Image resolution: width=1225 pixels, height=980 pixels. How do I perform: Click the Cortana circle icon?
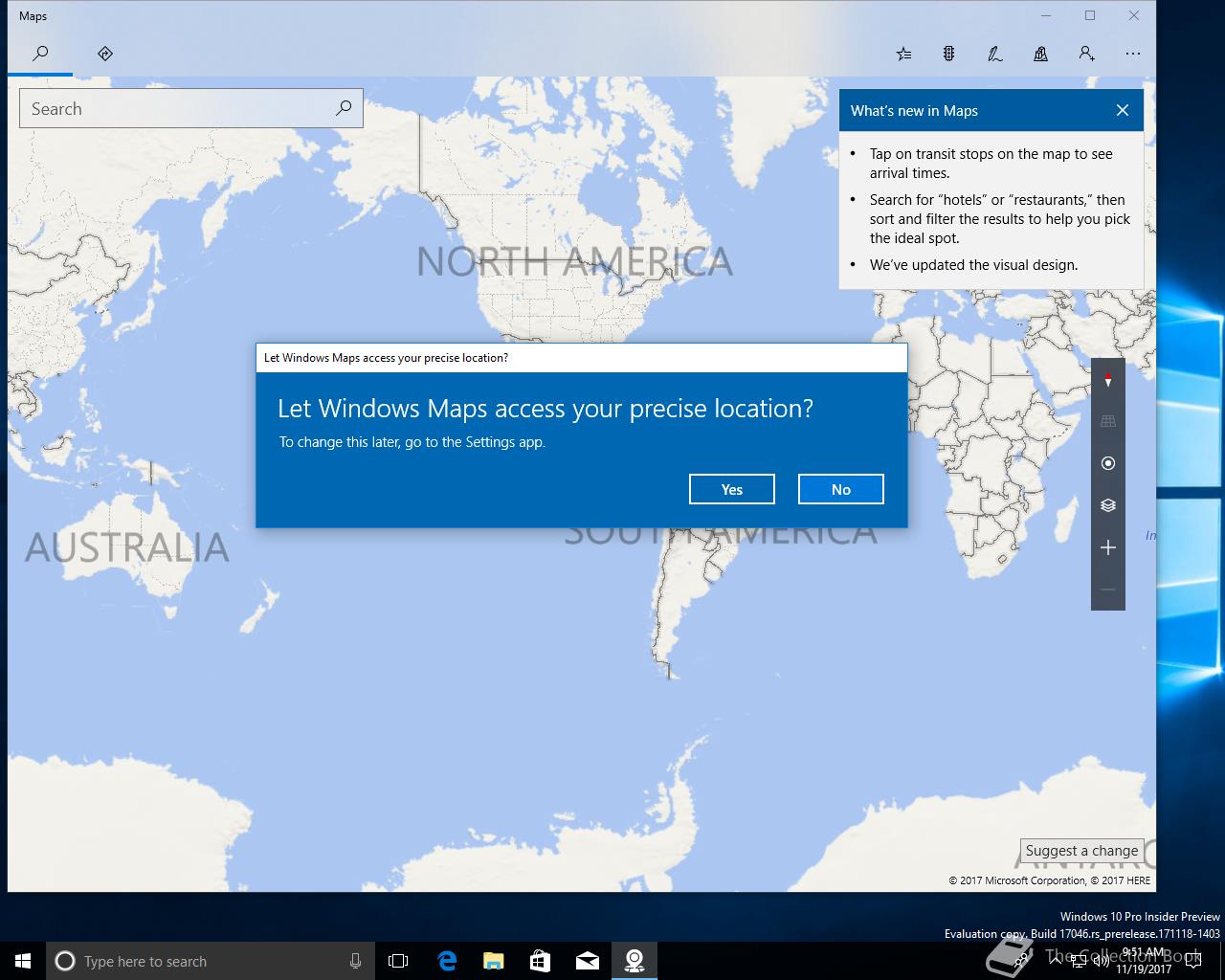[x=65, y=961]
